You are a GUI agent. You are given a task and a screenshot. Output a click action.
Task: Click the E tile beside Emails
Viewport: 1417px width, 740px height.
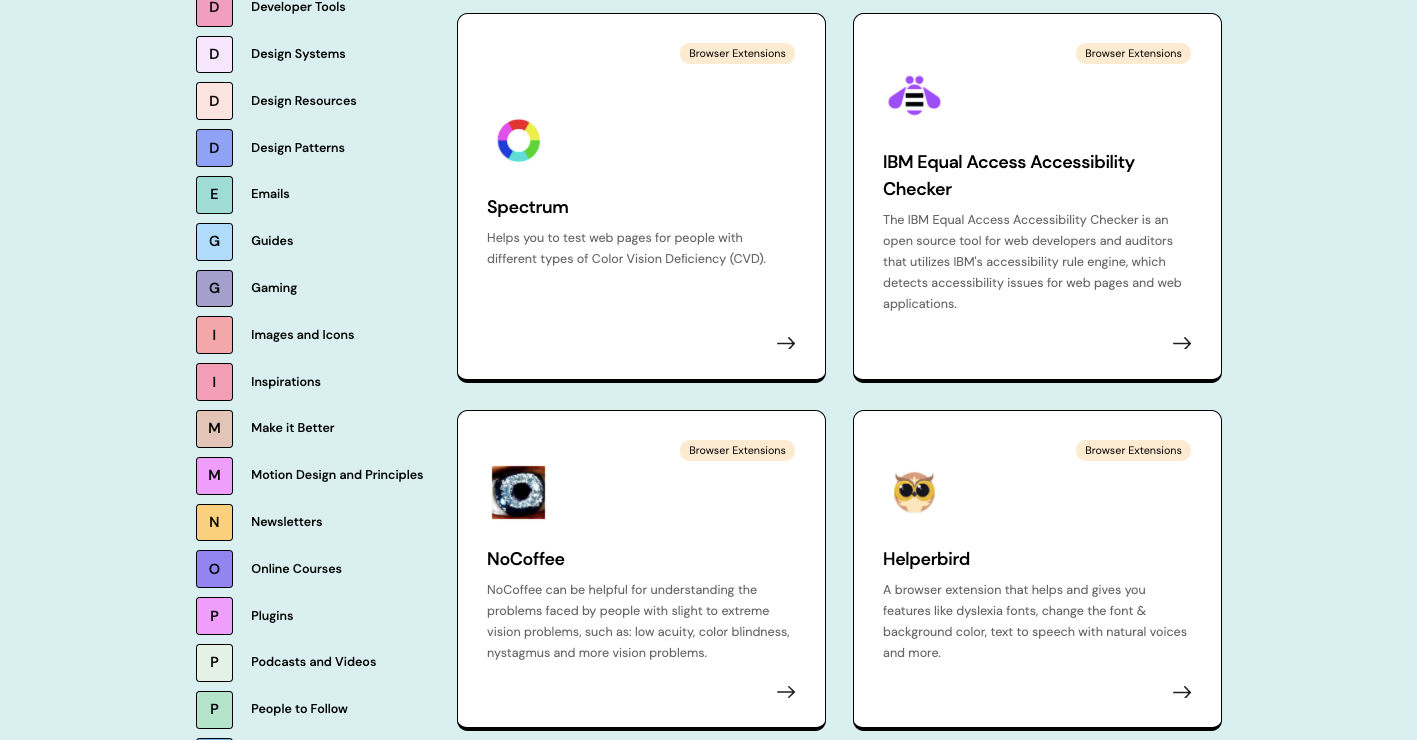click(x=214, y=194)
